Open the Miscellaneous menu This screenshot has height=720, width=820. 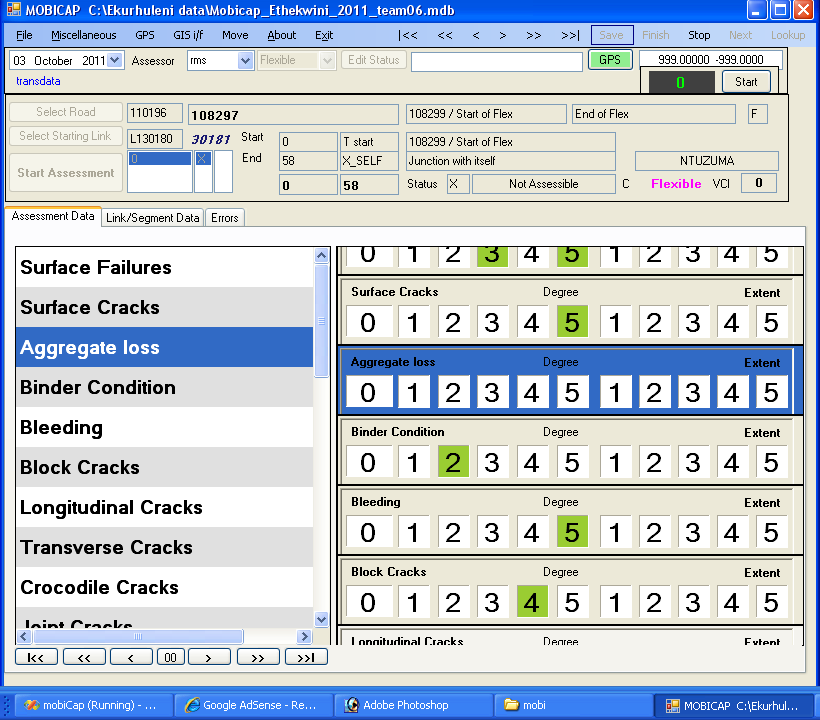click(x=83, y=35)
